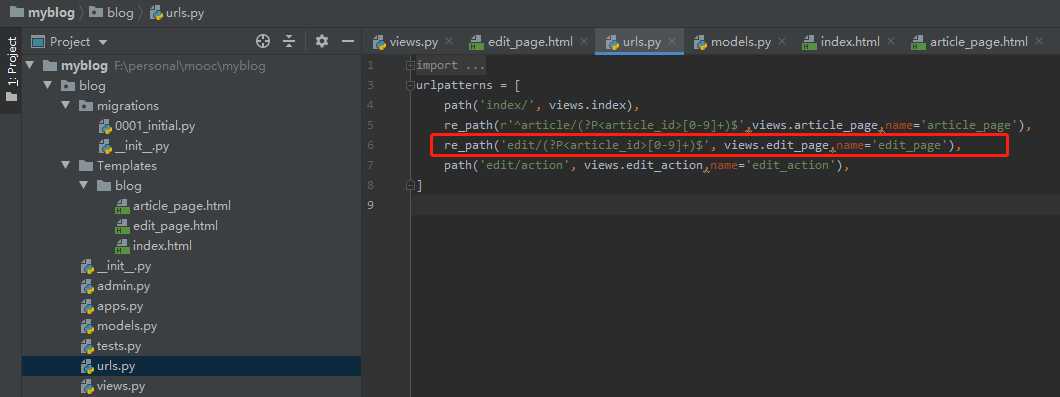Select blog package __init__.py file
This screenshot has height=397, width=1060.
pos(116,266)
